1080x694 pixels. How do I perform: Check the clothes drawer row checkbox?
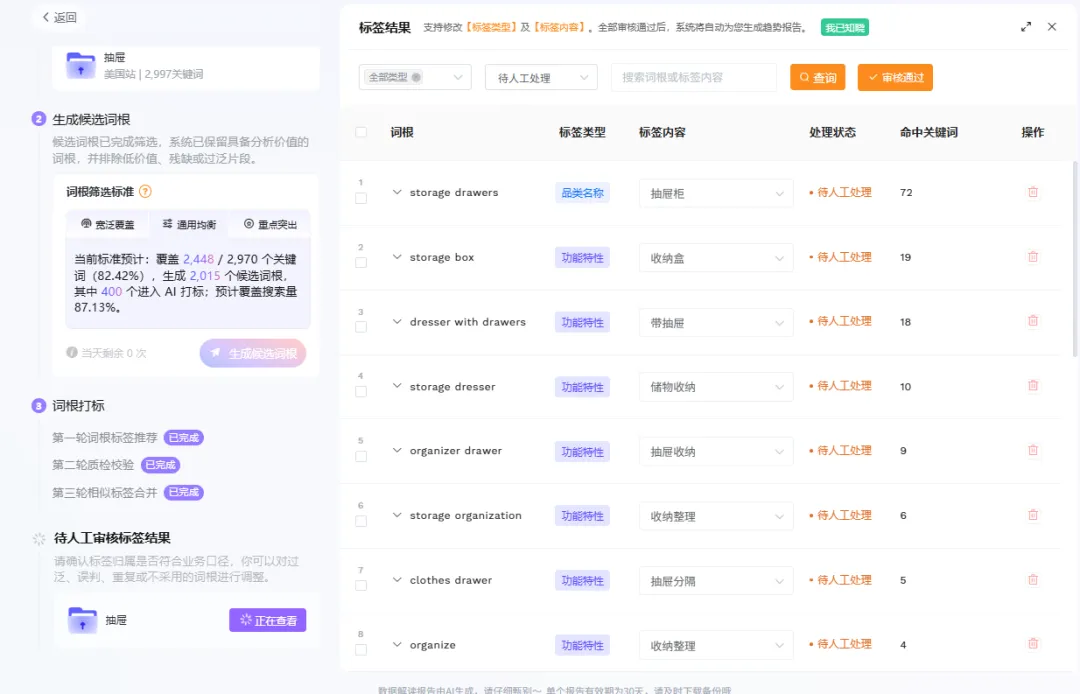(361, 585)
